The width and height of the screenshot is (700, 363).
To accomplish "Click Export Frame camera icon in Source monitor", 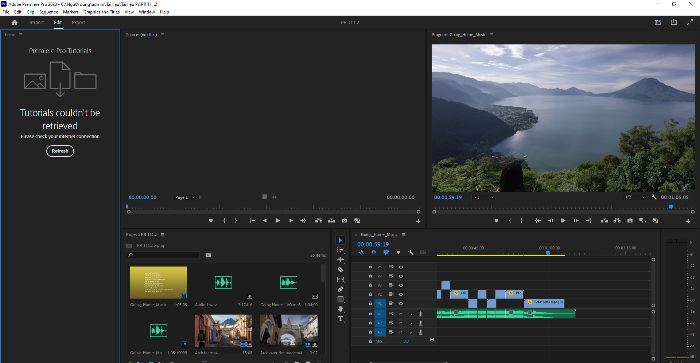I will [x=344, y=221].
